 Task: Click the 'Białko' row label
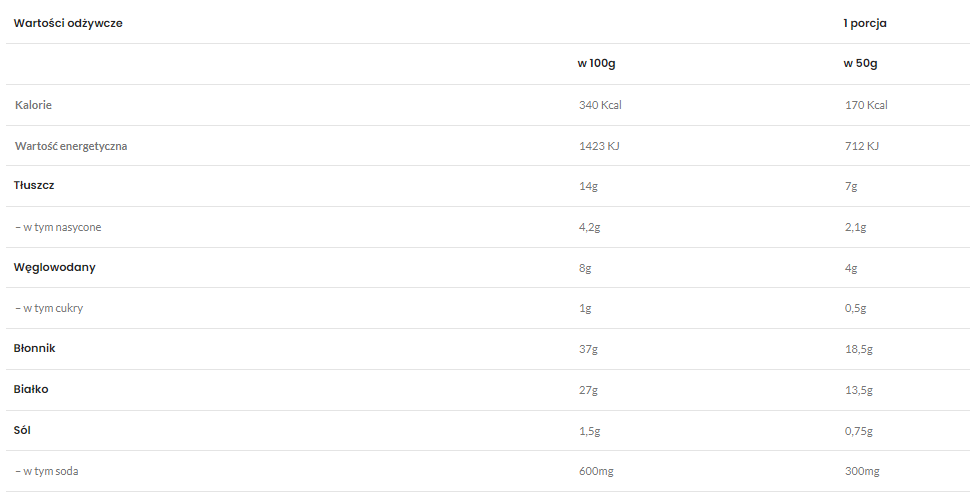31,390
